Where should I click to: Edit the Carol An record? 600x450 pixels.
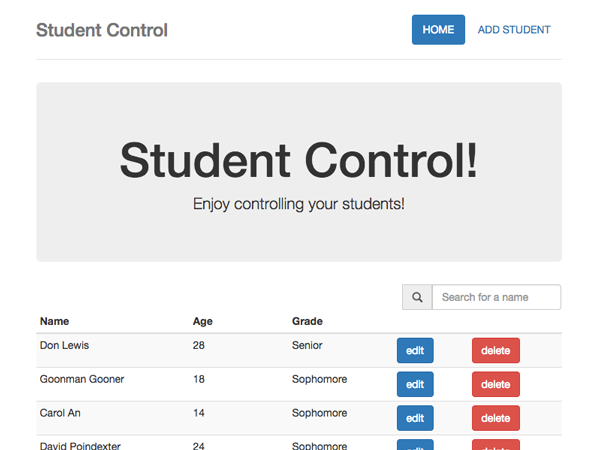pos(415,418)
